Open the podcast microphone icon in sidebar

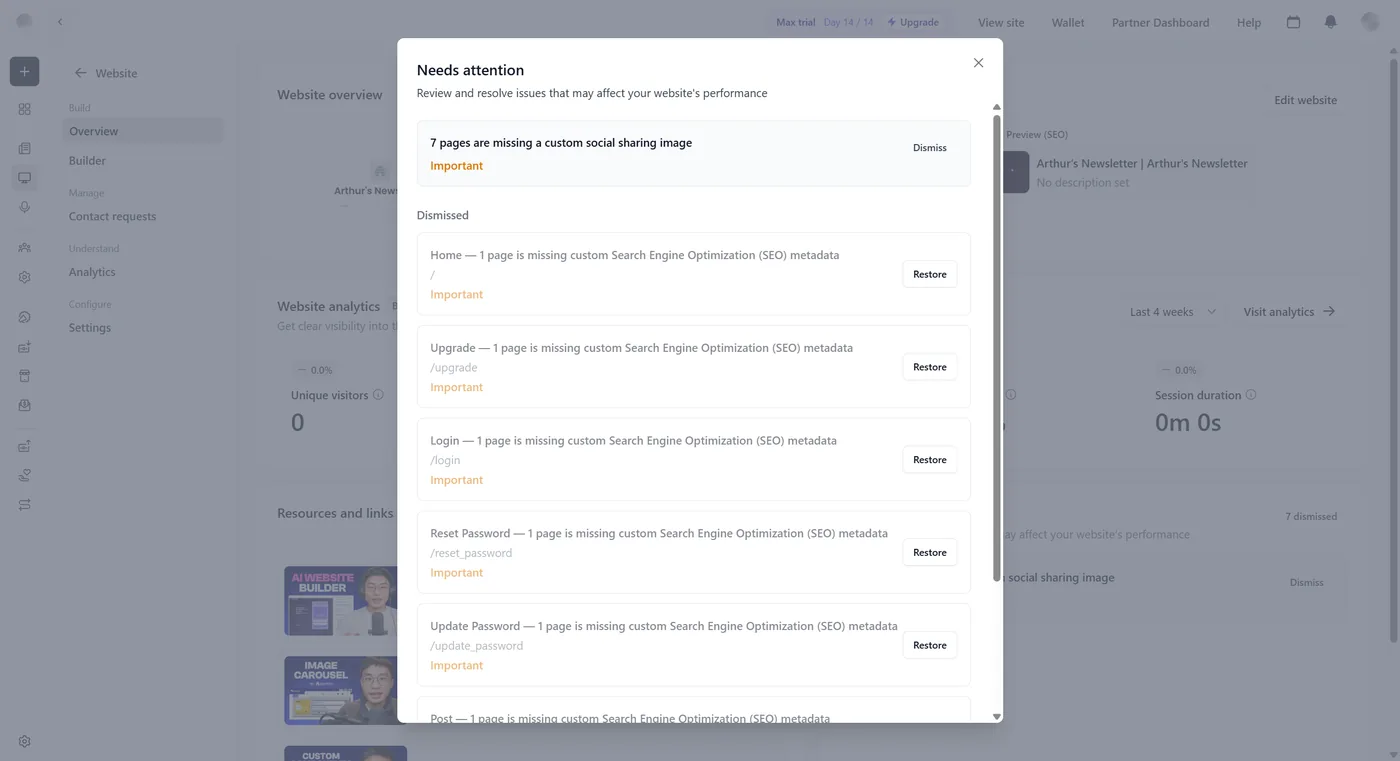25,207
